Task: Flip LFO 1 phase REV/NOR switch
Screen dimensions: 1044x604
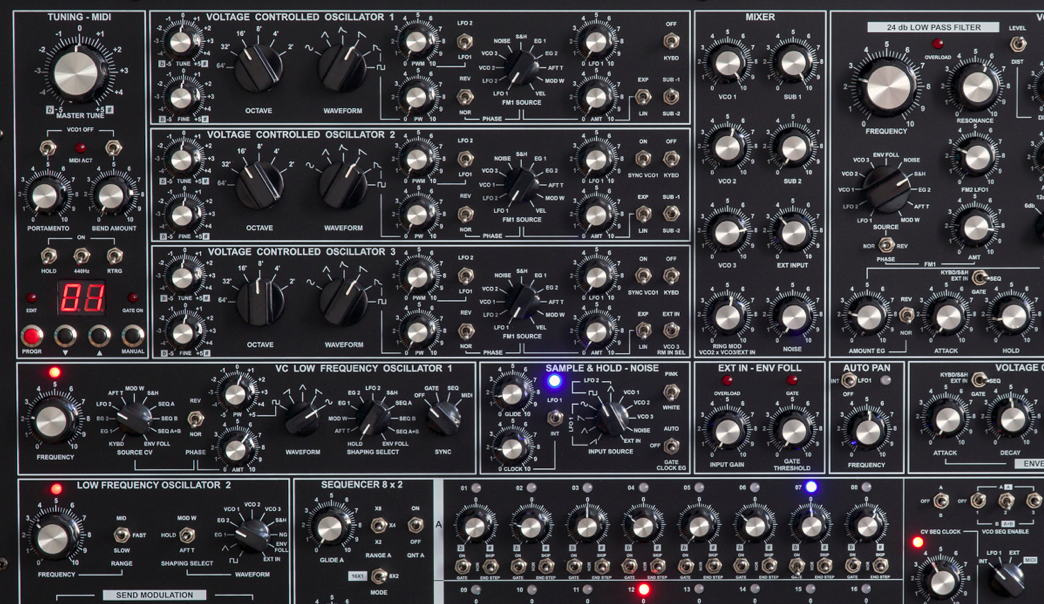Action: coord(195,418)
